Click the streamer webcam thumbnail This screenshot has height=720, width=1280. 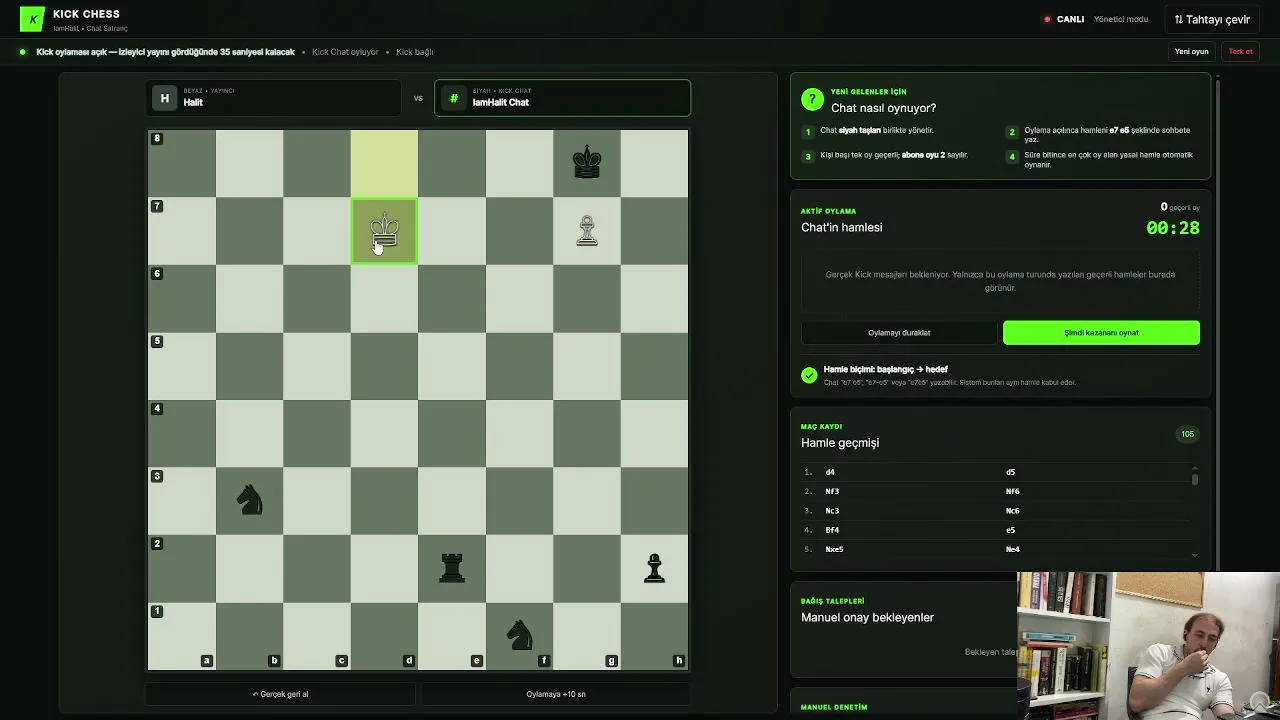coord(1148,645)
